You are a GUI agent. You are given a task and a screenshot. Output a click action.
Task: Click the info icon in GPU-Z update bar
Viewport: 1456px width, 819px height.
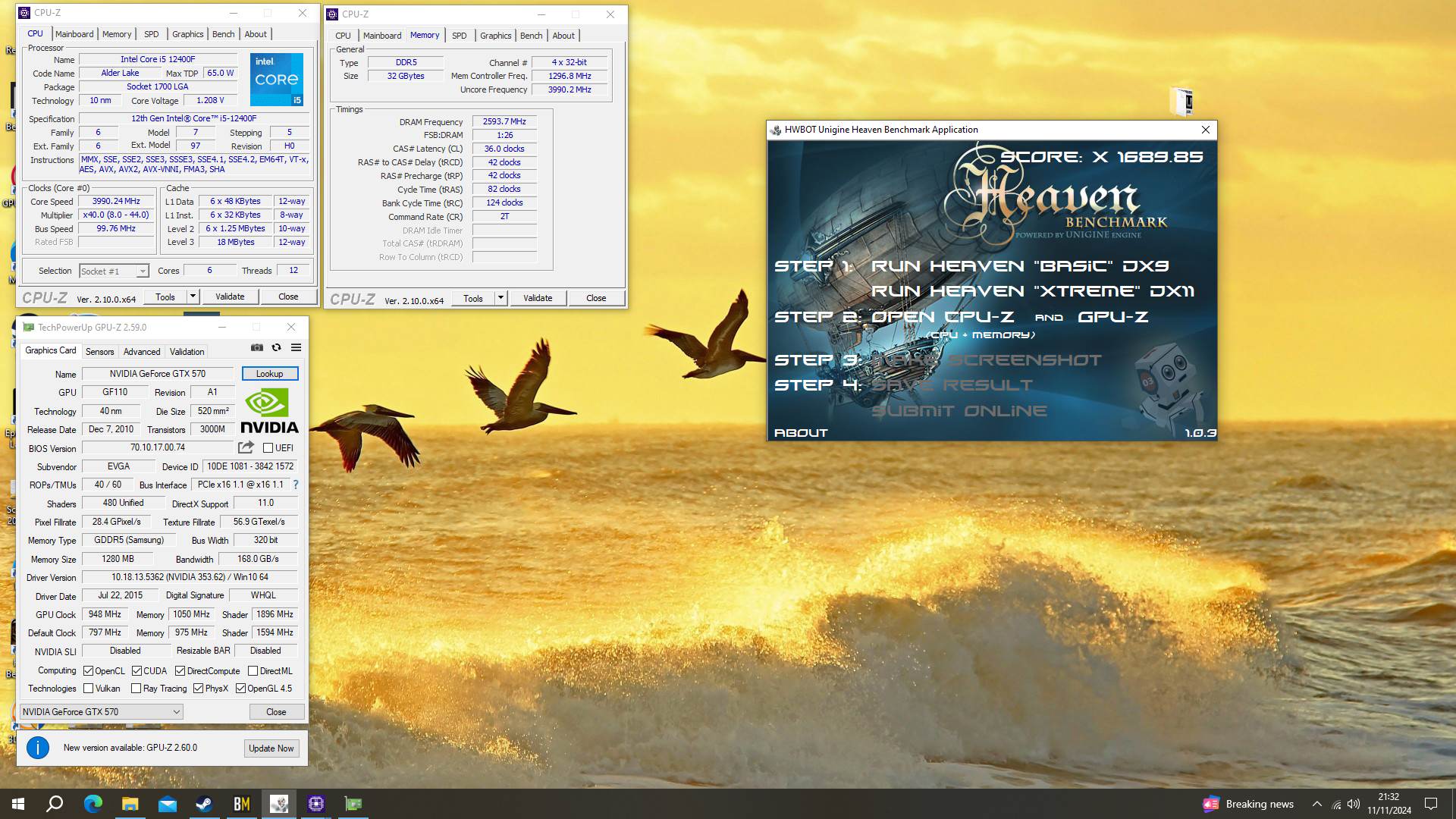(38, 748)
